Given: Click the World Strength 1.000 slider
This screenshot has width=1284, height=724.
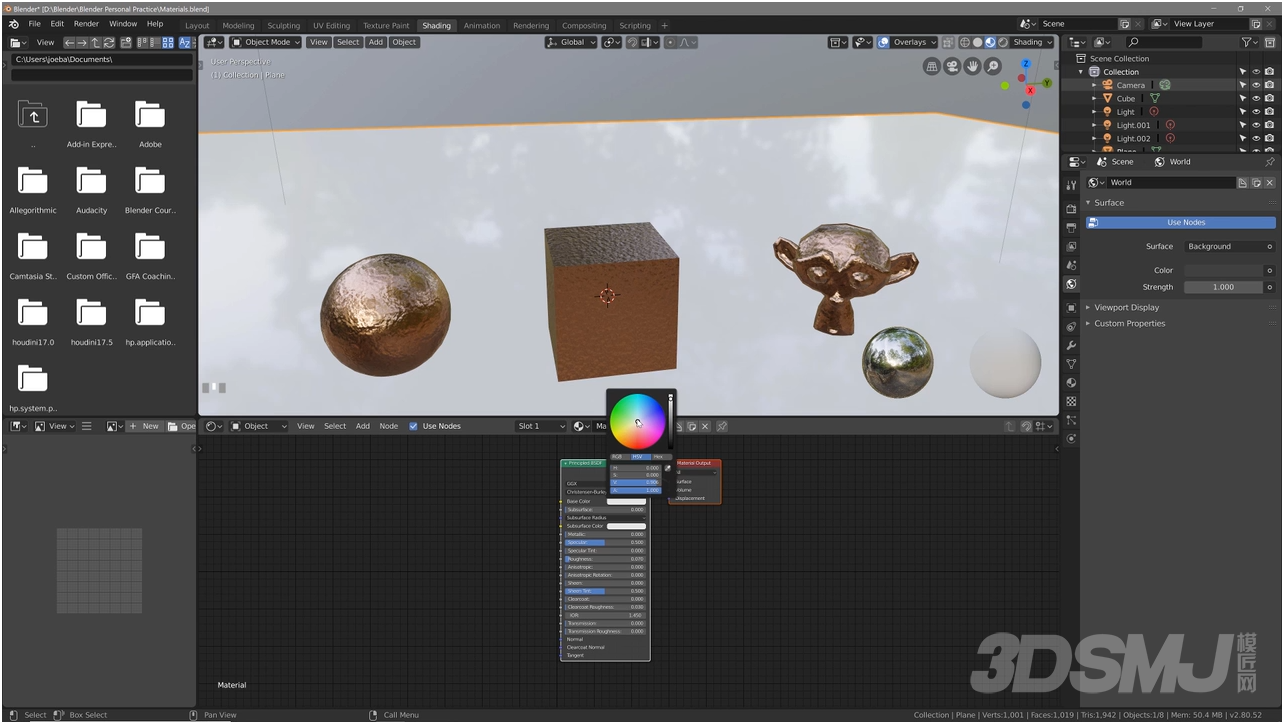Looking at the screenshot, I should tap(1224, 287).
